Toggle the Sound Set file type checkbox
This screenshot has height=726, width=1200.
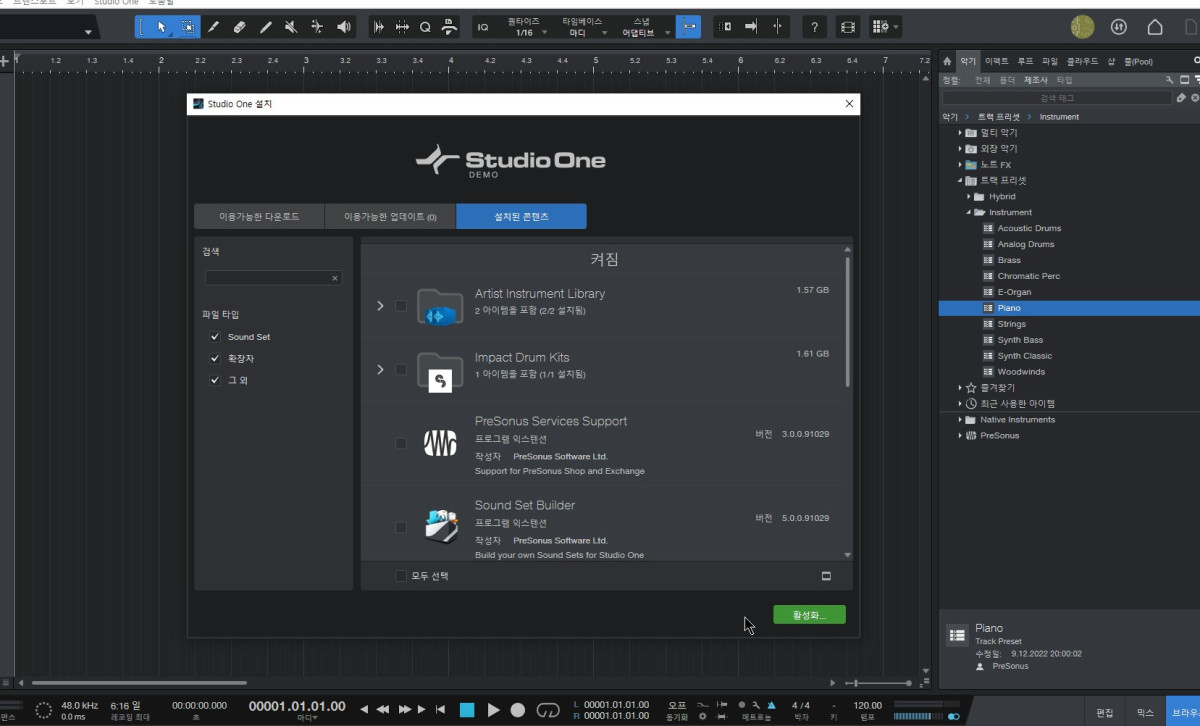(215, 337)
